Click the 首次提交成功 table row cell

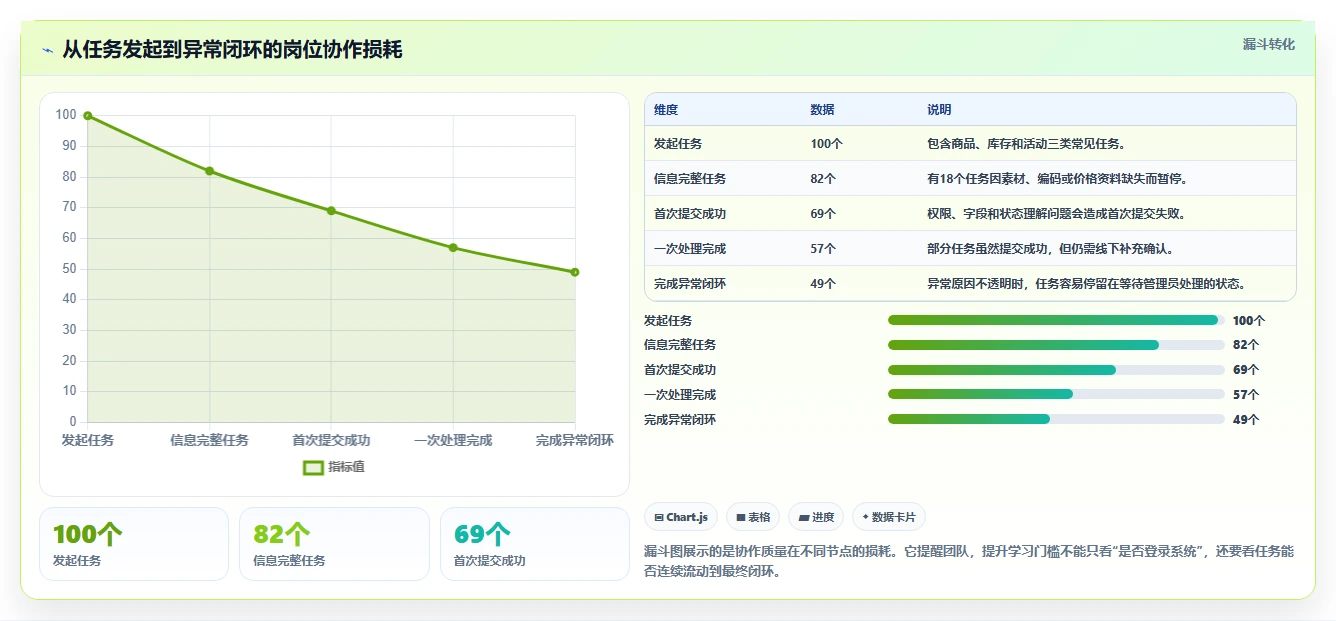[690, 214]
